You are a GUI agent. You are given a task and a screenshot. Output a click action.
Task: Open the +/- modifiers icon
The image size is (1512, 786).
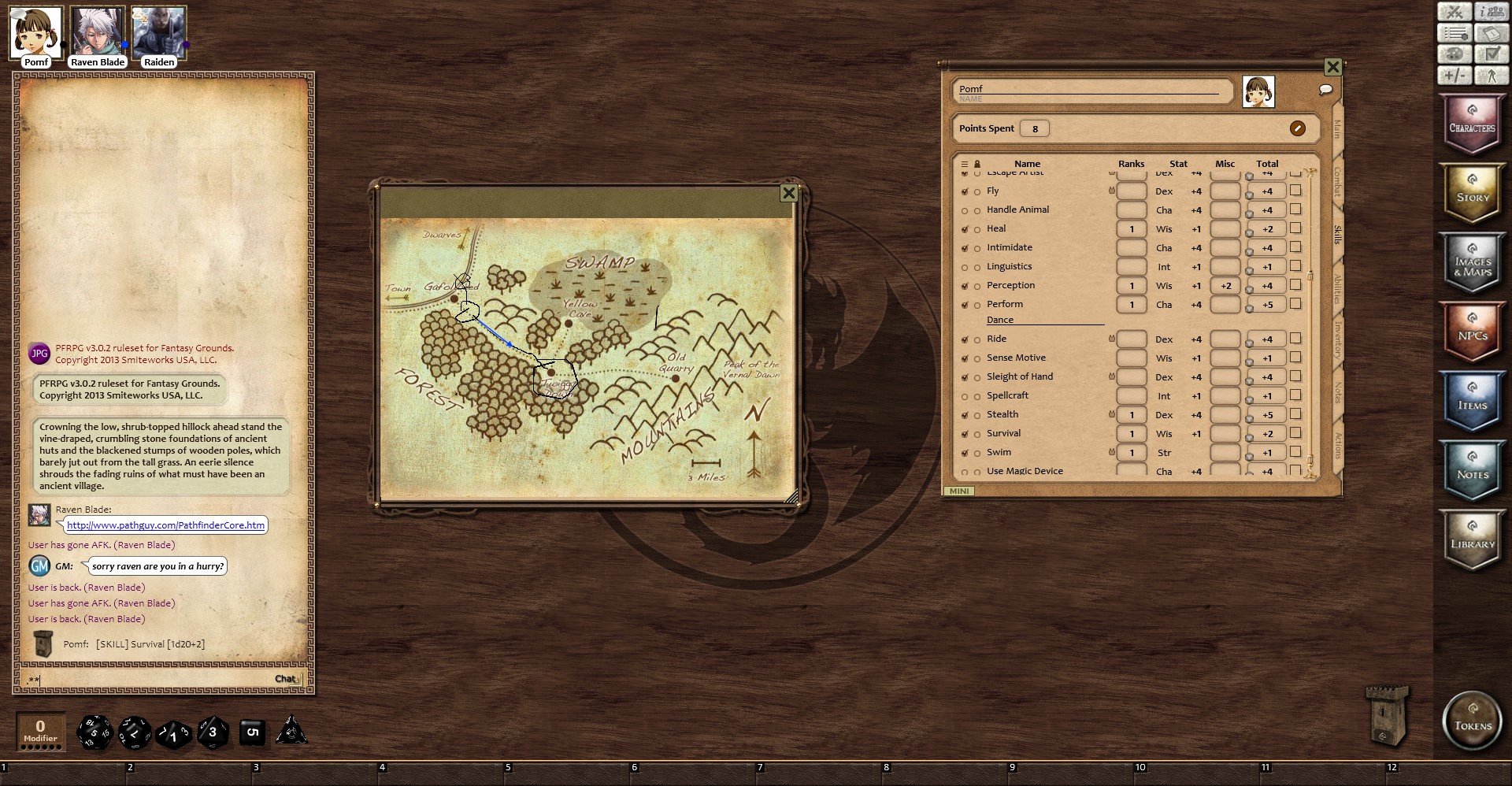(1455, 76)
